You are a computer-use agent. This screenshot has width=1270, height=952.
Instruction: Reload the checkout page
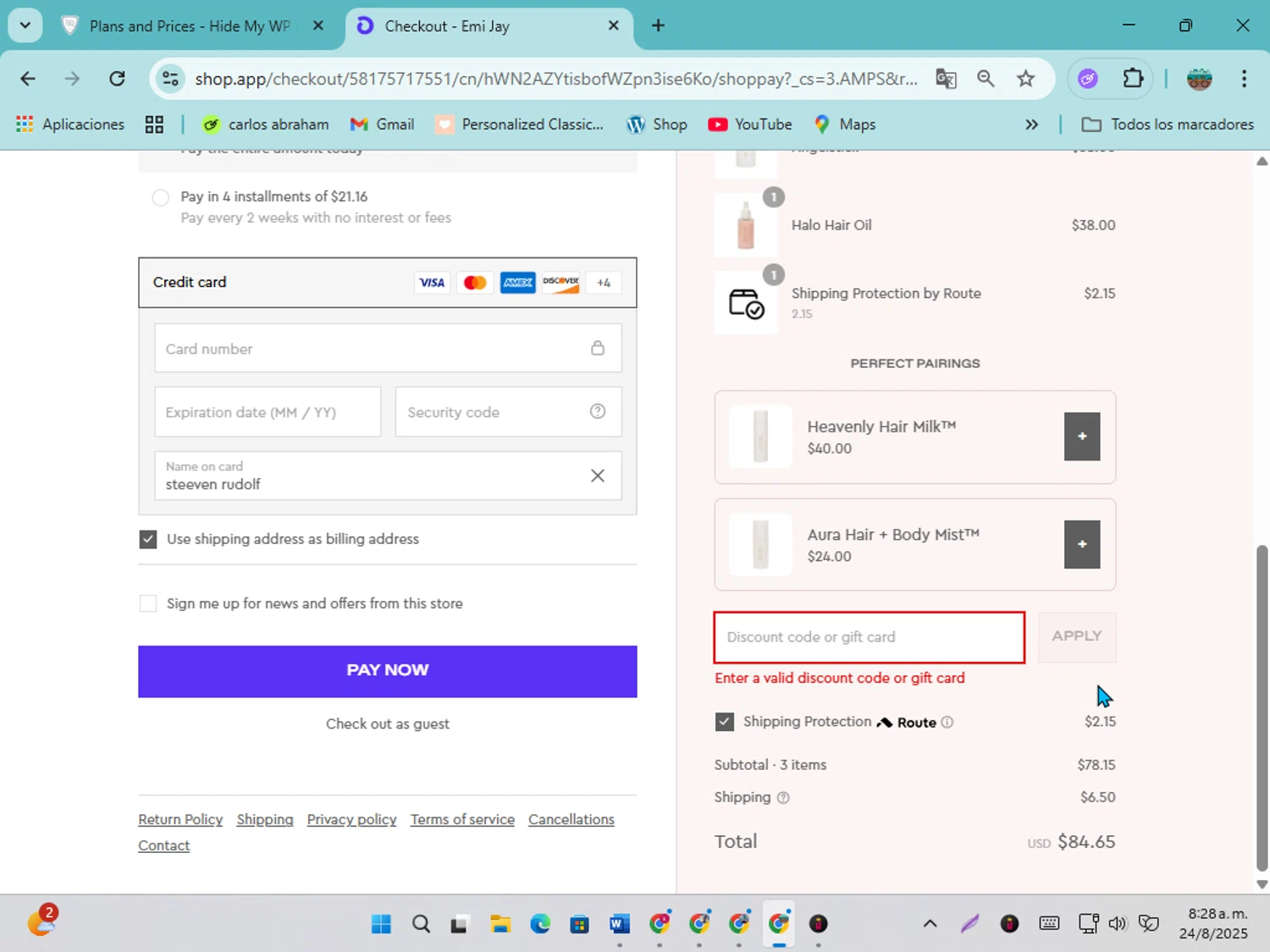[117, 79]
